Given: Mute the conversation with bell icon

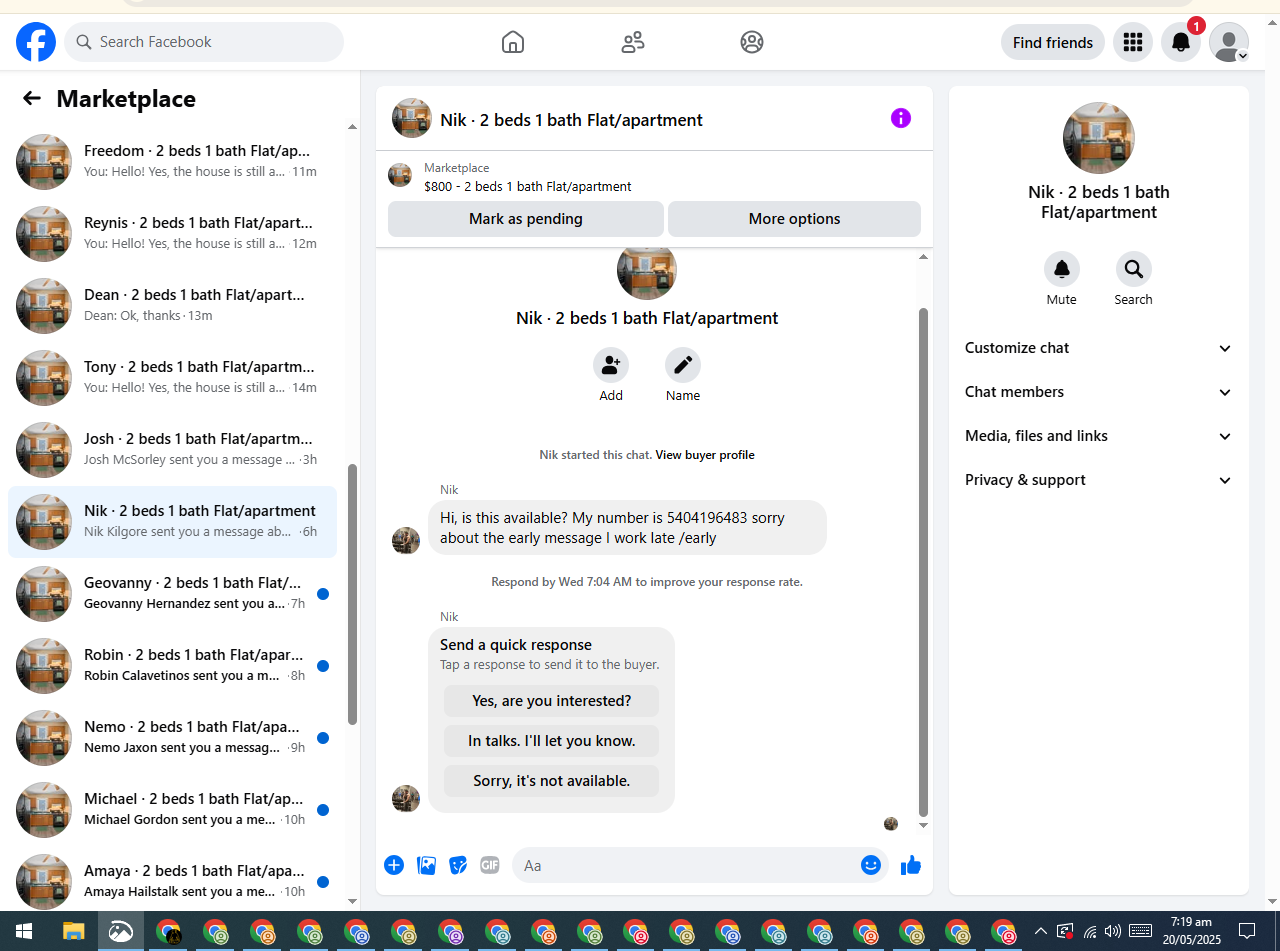Looking at the screenshot, I should (x=1062, y=269).
